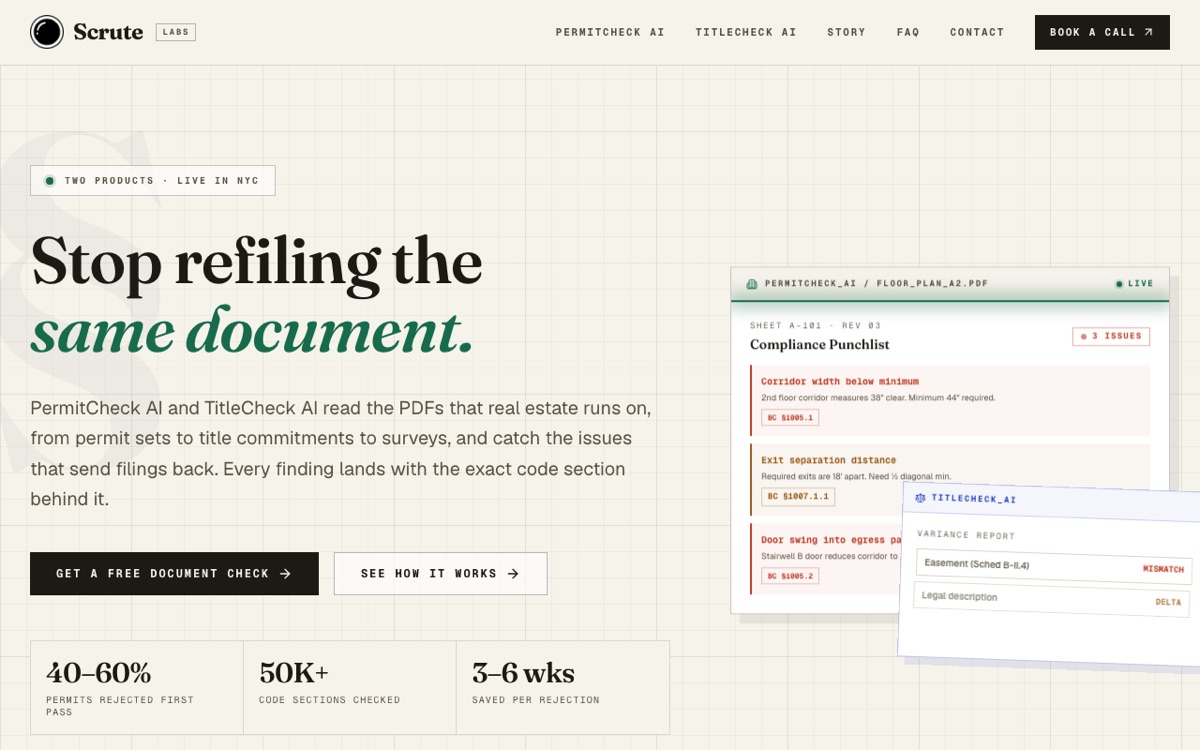The height and width of the screenshot is (750, 1200).
Task: Click the 3–6 wks saved per rejection stat
Action: [x=563, y=688]
